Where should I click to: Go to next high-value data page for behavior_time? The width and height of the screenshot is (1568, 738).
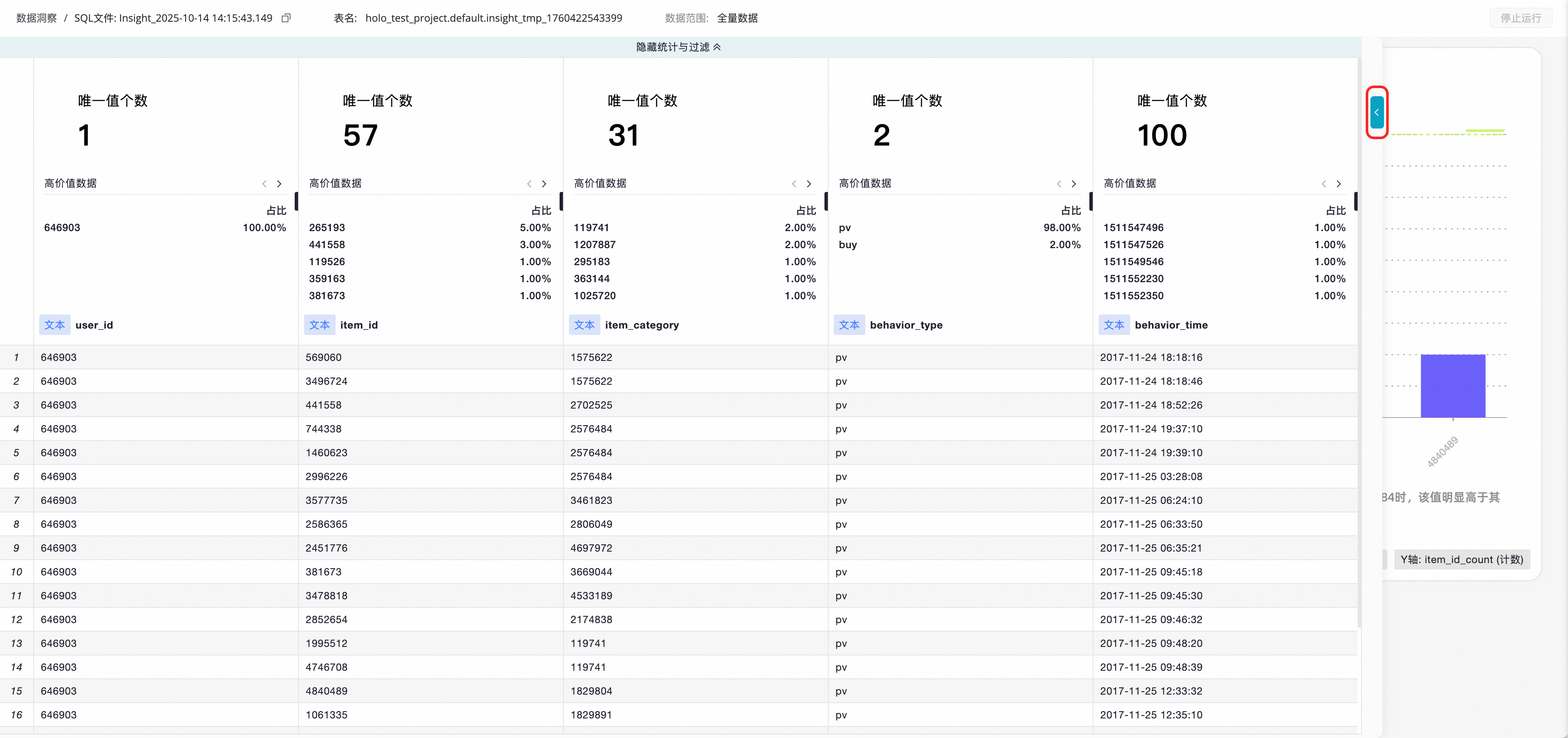[x=1338, y=184]
